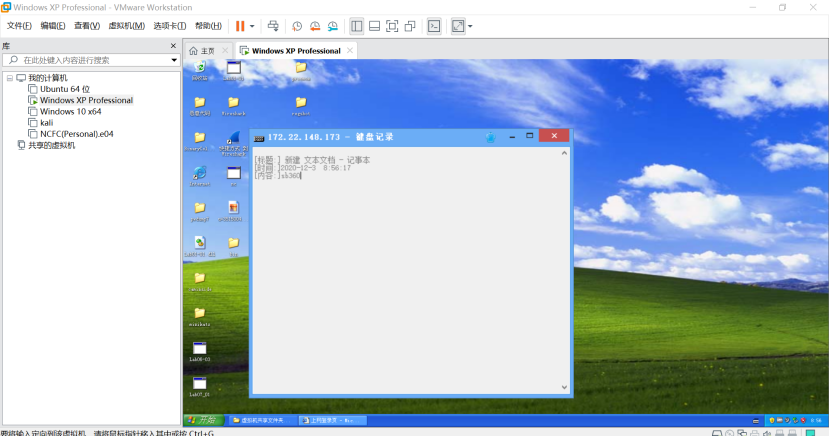The image size is (830, 437).
Task: Open the Recycle Bin desktop icon
Action: (200, 70)
